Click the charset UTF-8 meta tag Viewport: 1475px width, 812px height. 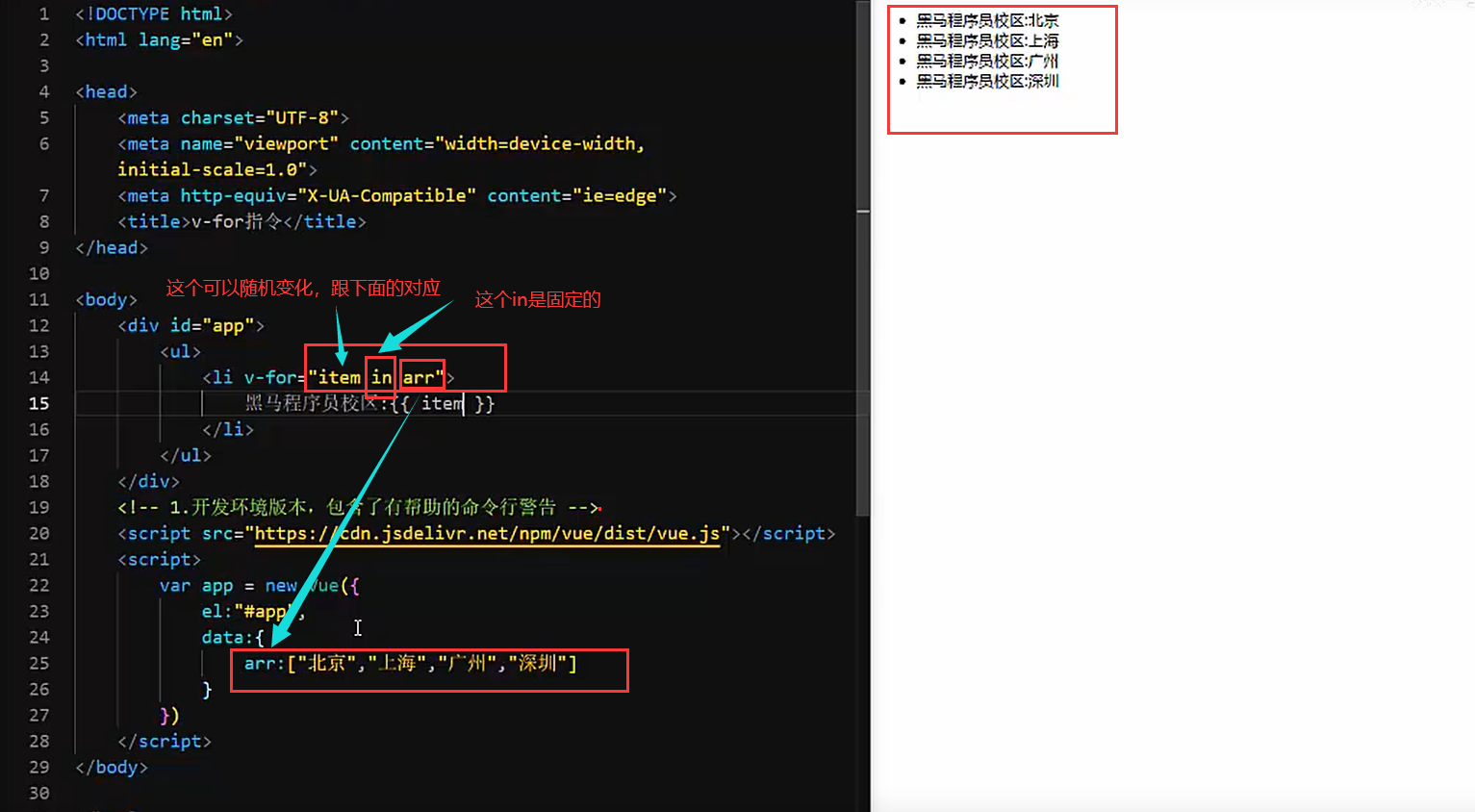(x=231, y=117)
